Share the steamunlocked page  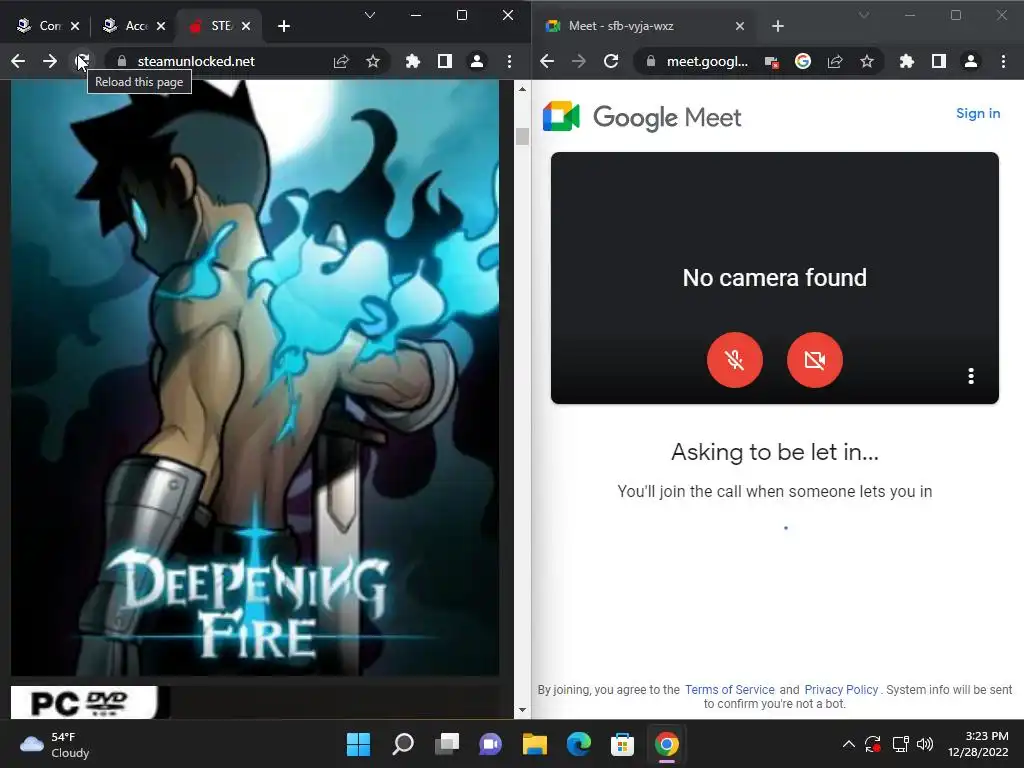point(341,61)
